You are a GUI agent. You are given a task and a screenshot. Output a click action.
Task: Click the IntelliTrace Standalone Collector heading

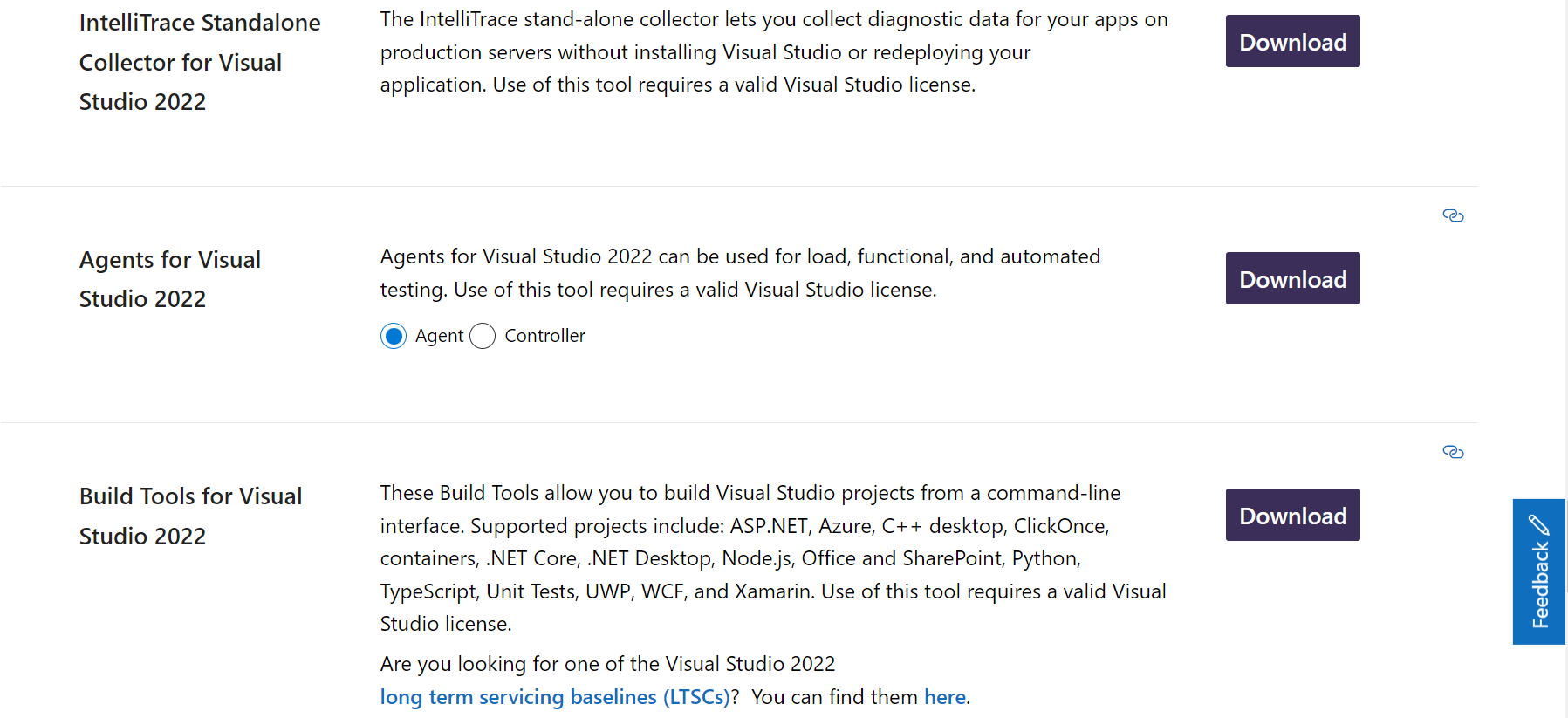(200, 62)
